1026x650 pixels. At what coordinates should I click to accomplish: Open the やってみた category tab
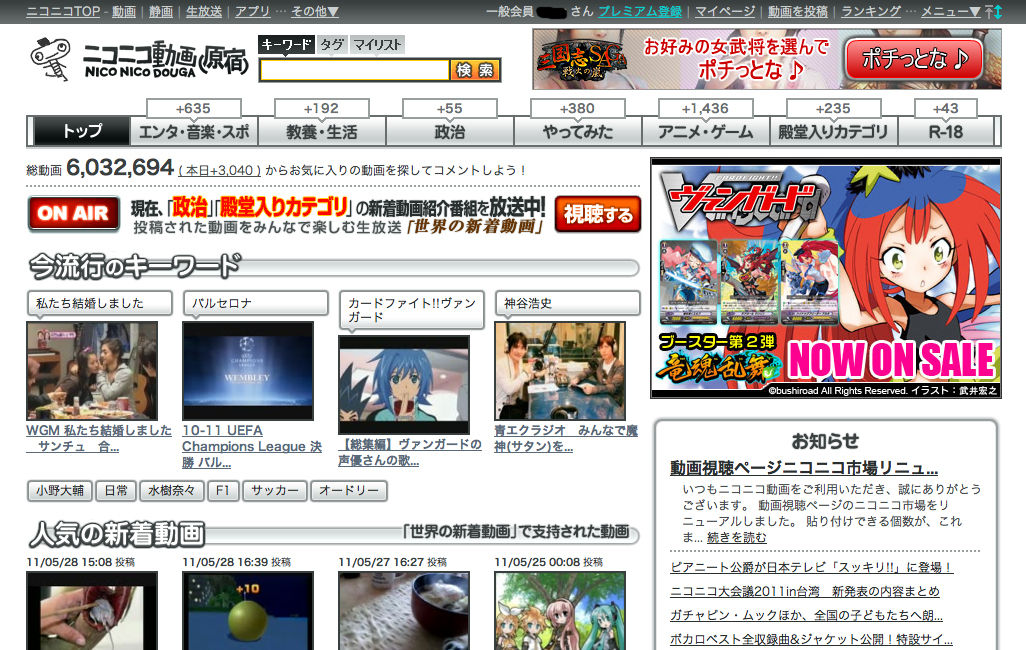(x=578, y=131)
